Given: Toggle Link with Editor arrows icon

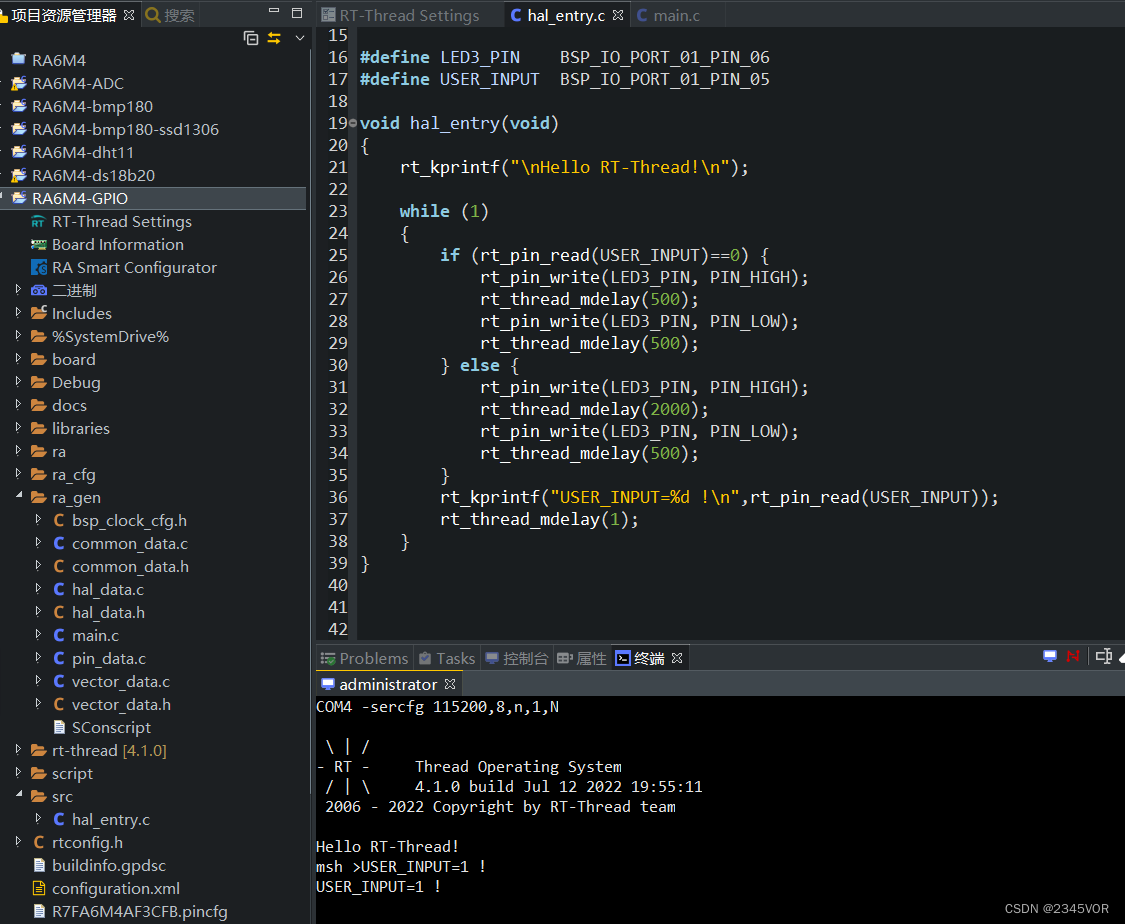Looking at the screenshot, I should pos(274,38).
